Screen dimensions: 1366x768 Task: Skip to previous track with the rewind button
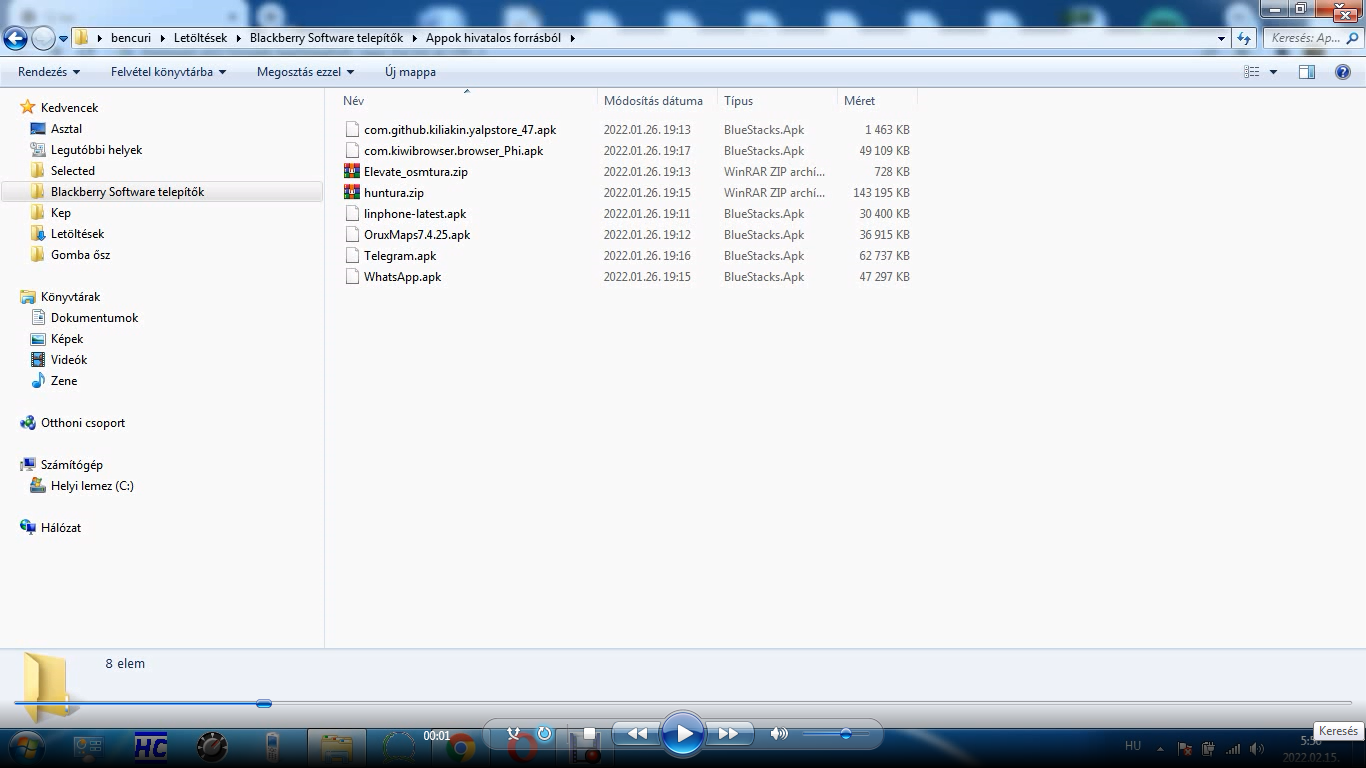(637, 734)
